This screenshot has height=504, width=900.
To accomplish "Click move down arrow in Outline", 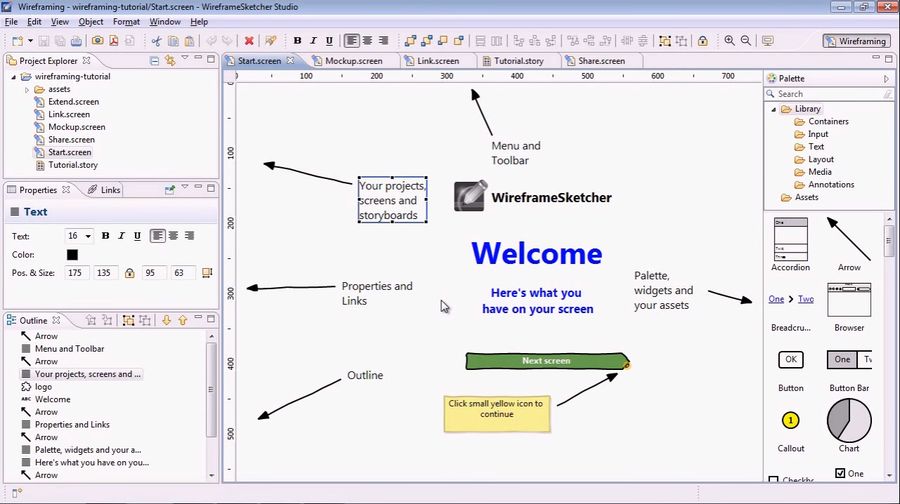I will (166, 320).
